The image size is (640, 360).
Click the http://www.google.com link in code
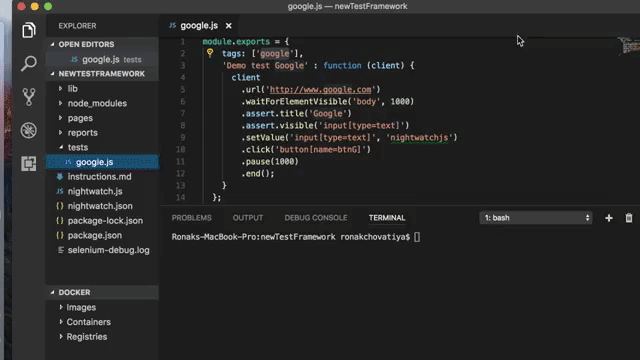coord(320,89)
